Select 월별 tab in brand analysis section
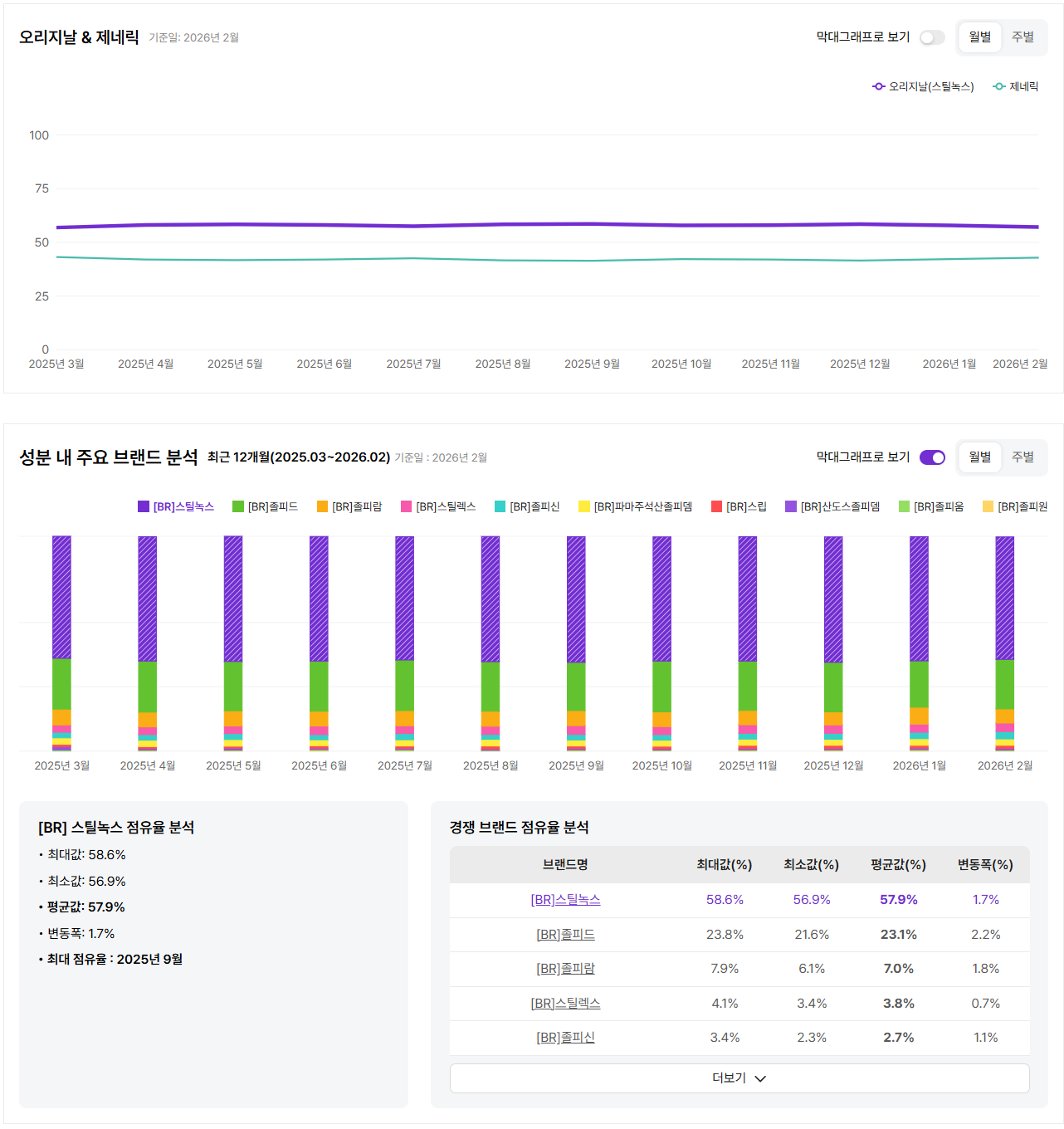1064x1129 pixels. [980, 457]
